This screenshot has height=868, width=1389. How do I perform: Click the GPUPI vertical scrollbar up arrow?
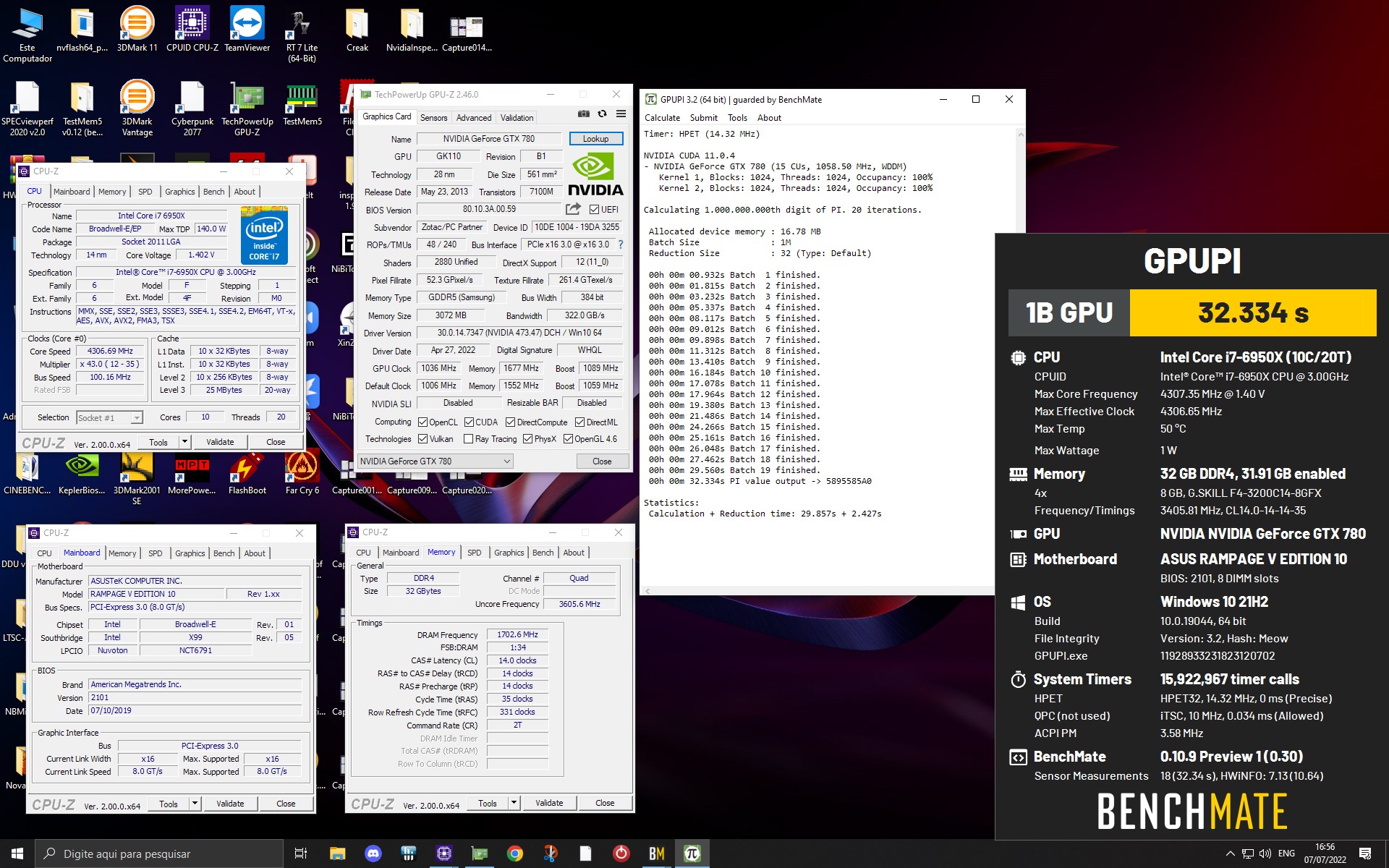tap(1020, 135)
